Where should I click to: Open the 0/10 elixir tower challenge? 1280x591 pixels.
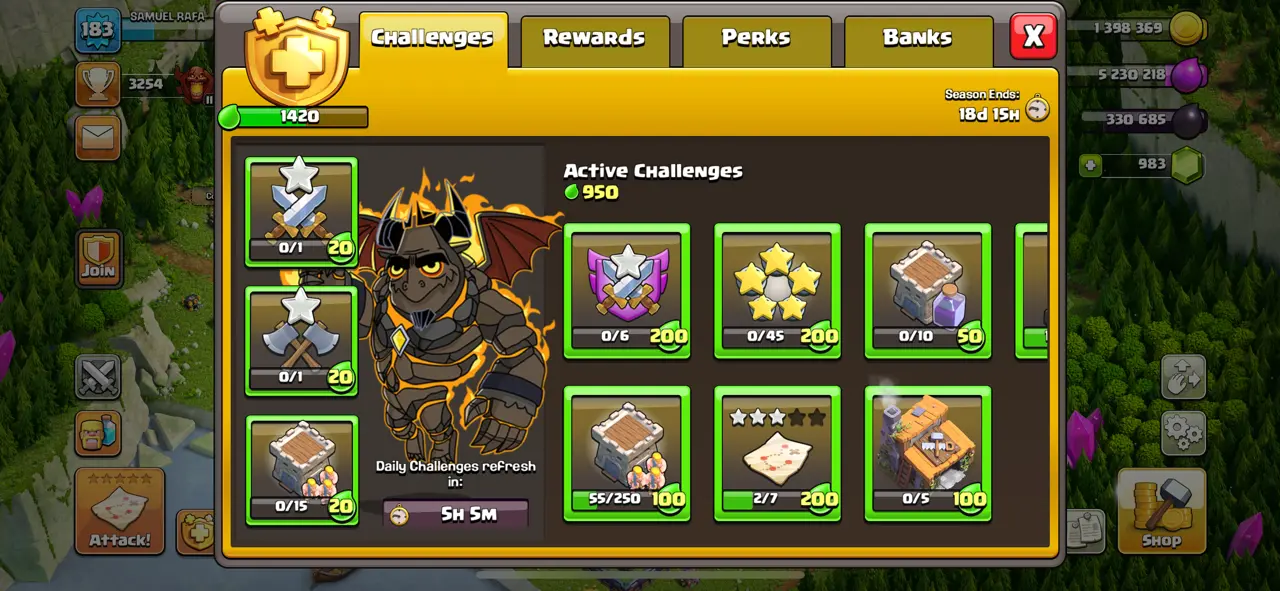tap(928, 291)
